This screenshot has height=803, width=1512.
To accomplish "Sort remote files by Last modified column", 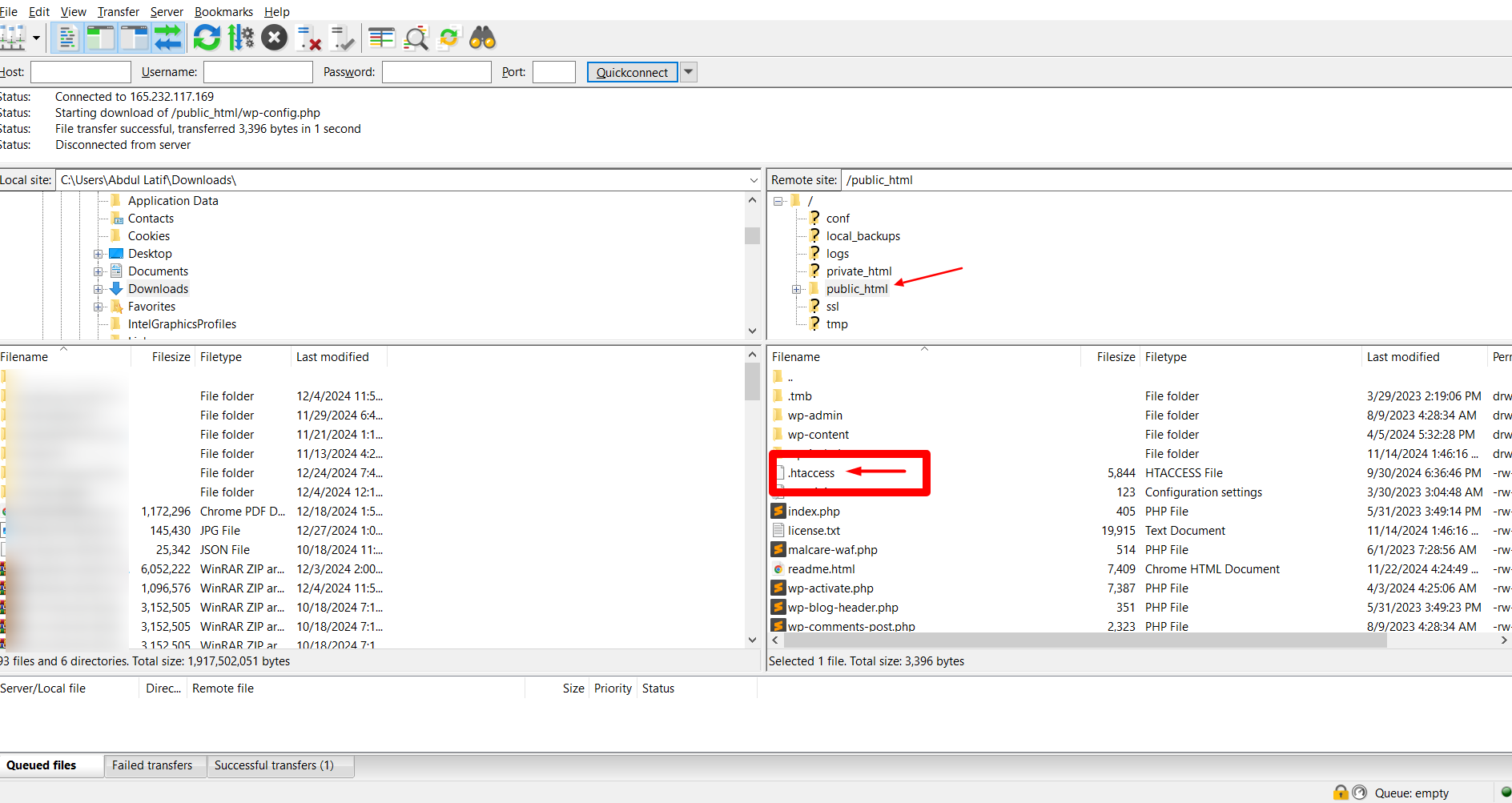I will tap(1403, 356).
